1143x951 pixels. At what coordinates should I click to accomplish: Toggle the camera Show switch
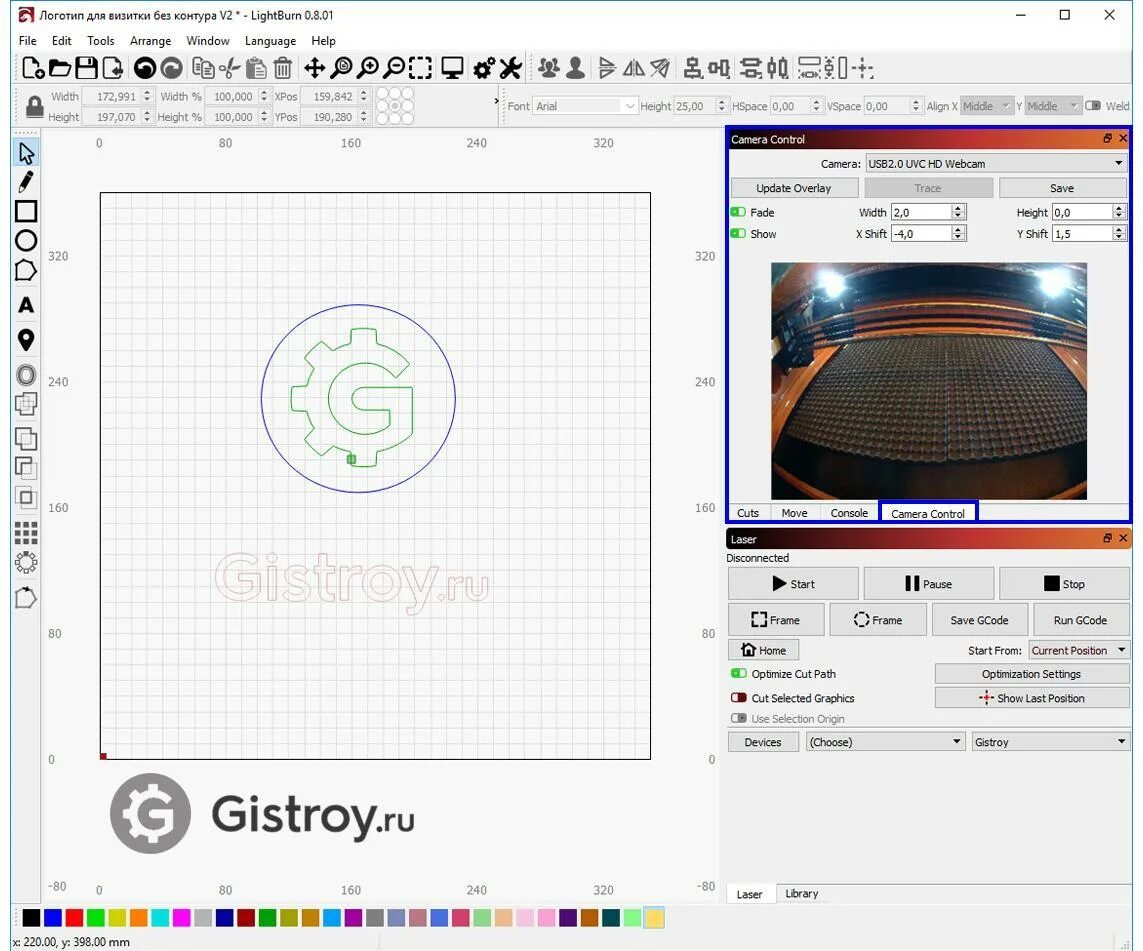pos(738,233)
